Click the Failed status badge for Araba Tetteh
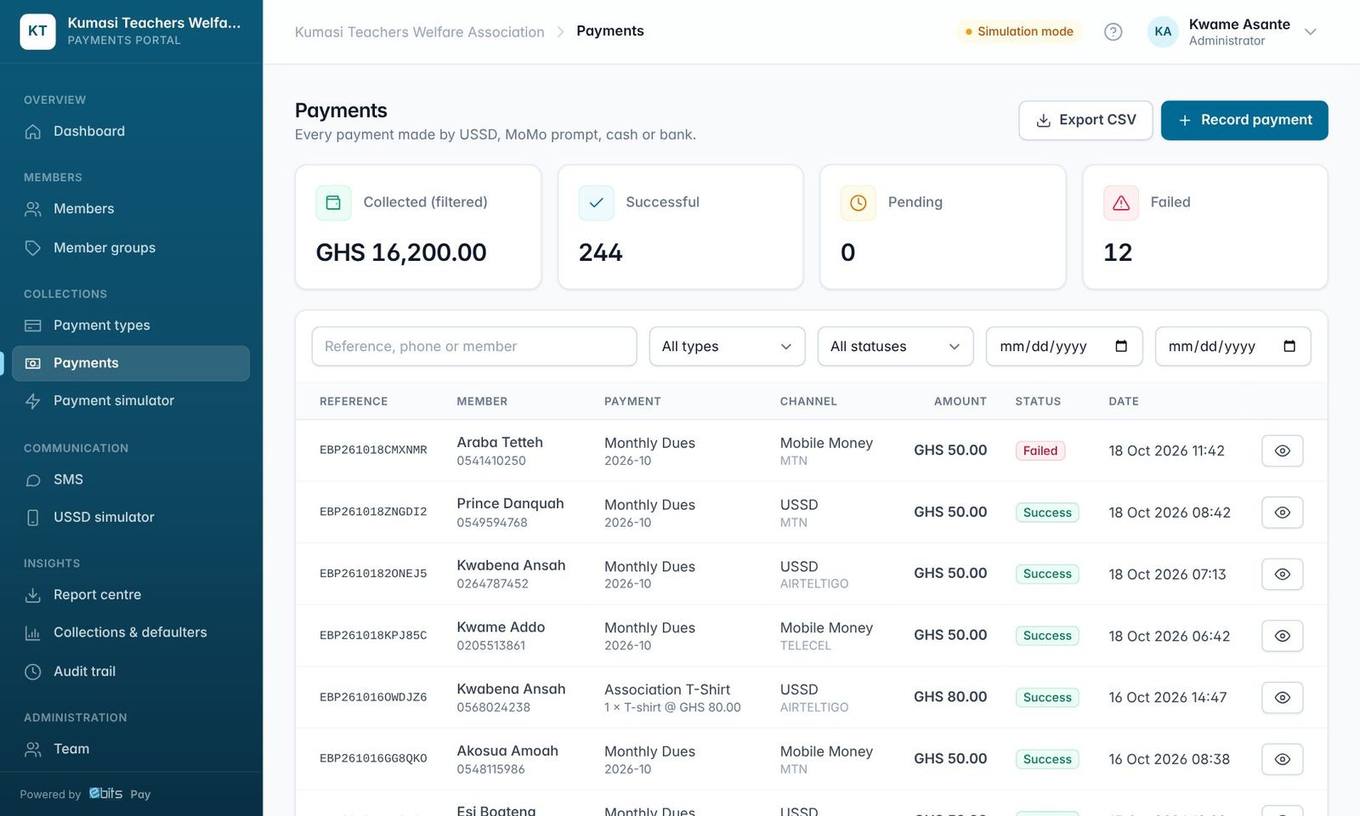1360x816 pixels. tap(1040, 451)
